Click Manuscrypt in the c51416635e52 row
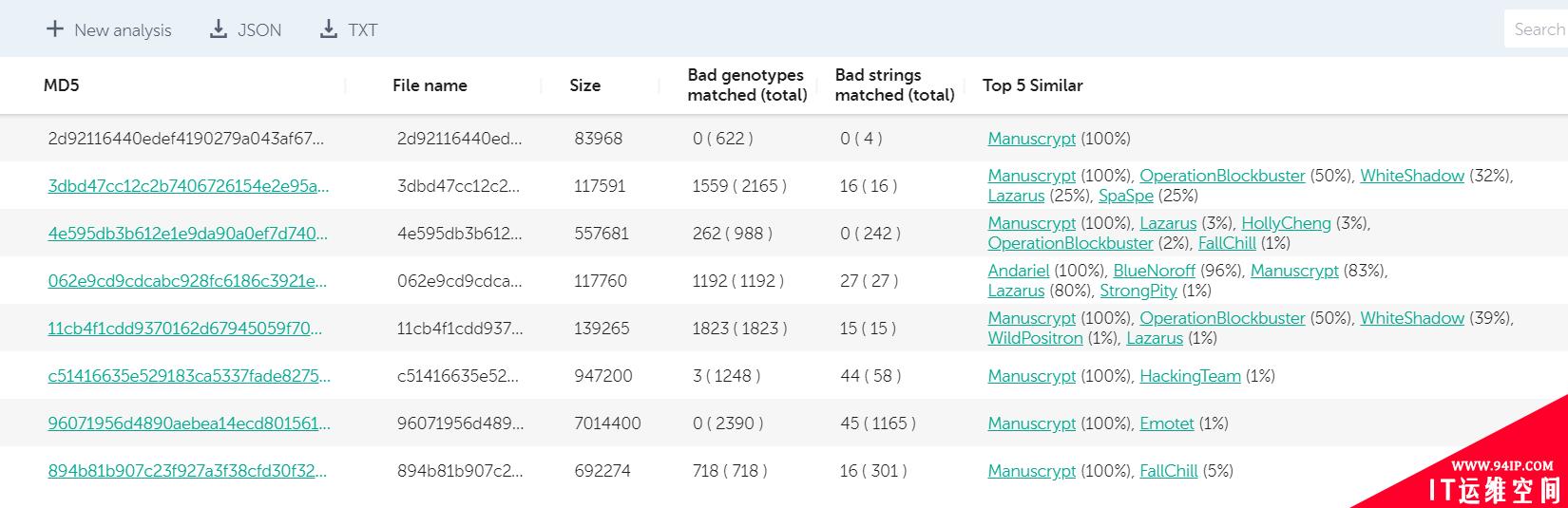The image size is (1568, 508). pyautogui.click(x=1032, y=376)
